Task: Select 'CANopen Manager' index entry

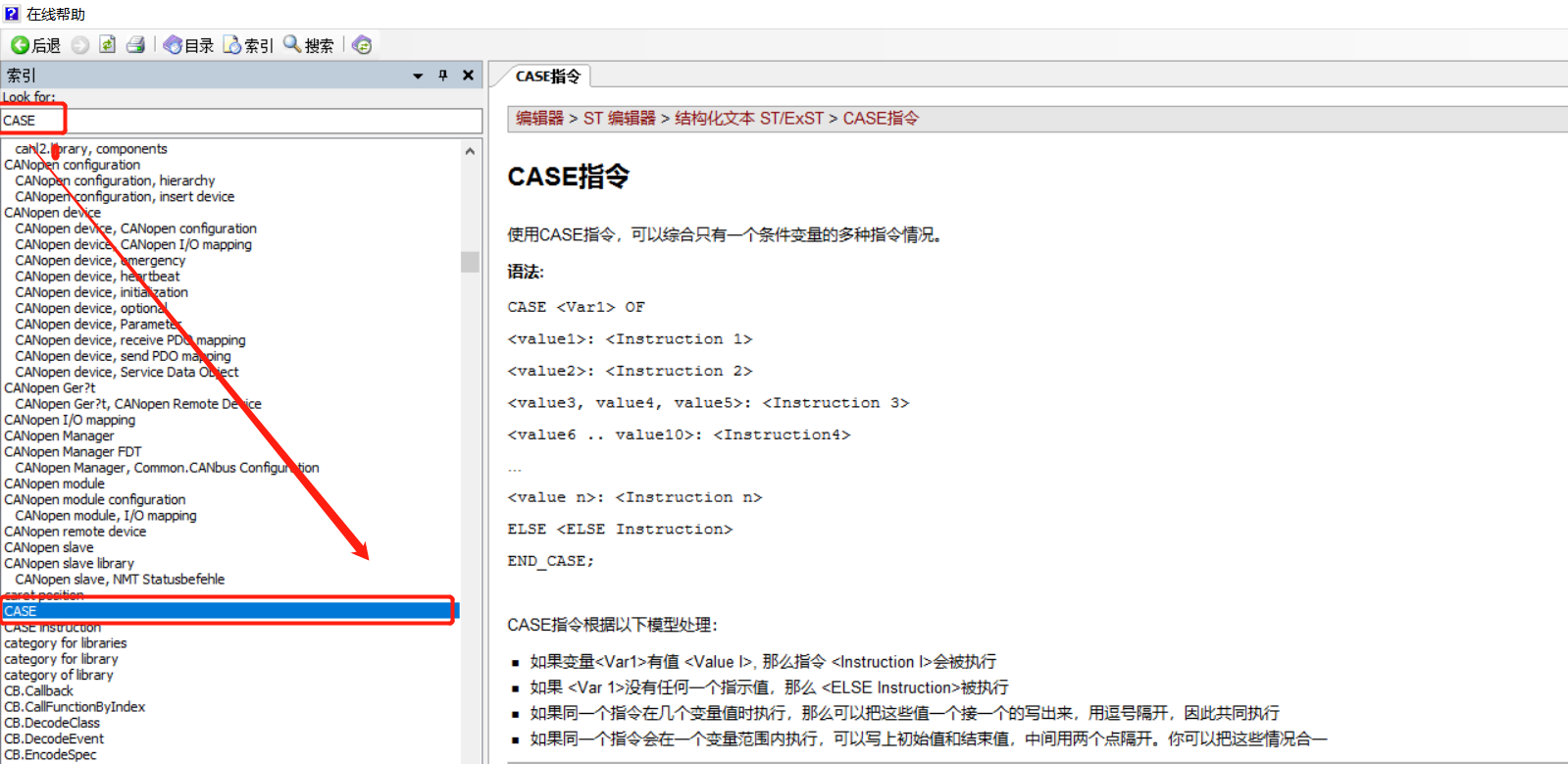Action: 59,436
